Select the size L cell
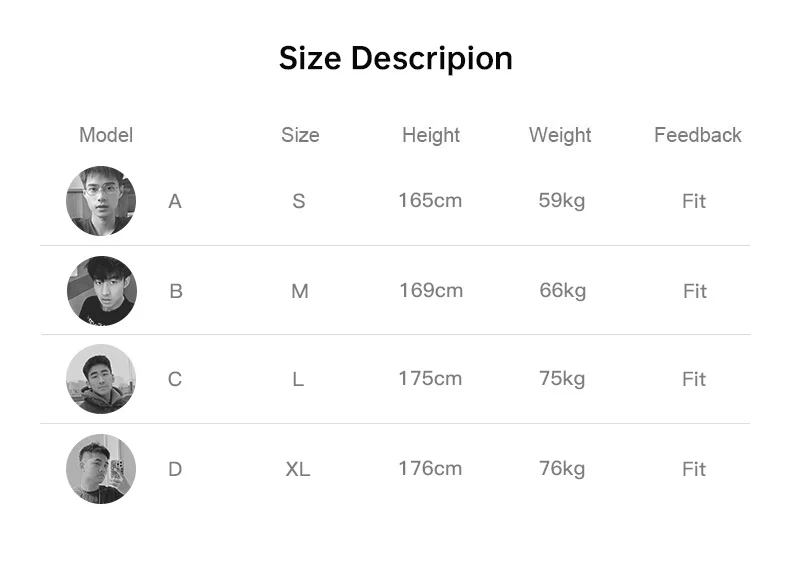 coord(298,379)
